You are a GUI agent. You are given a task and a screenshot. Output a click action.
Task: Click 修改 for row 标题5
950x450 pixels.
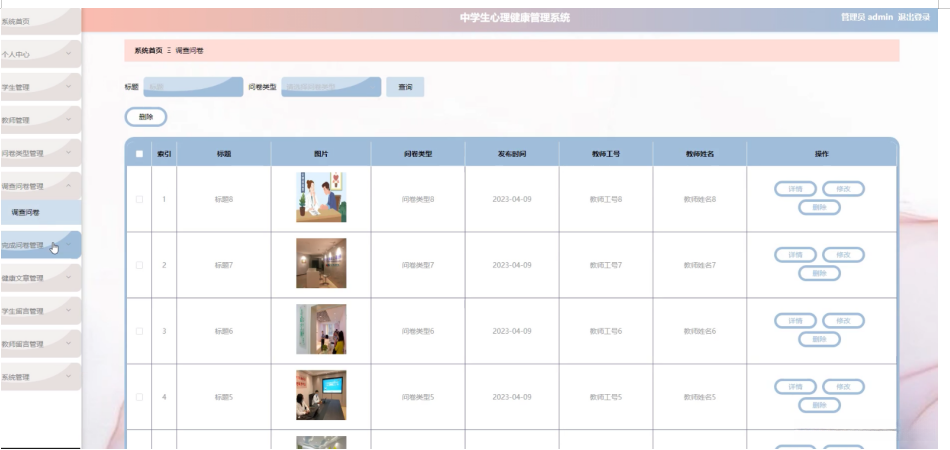843,387
